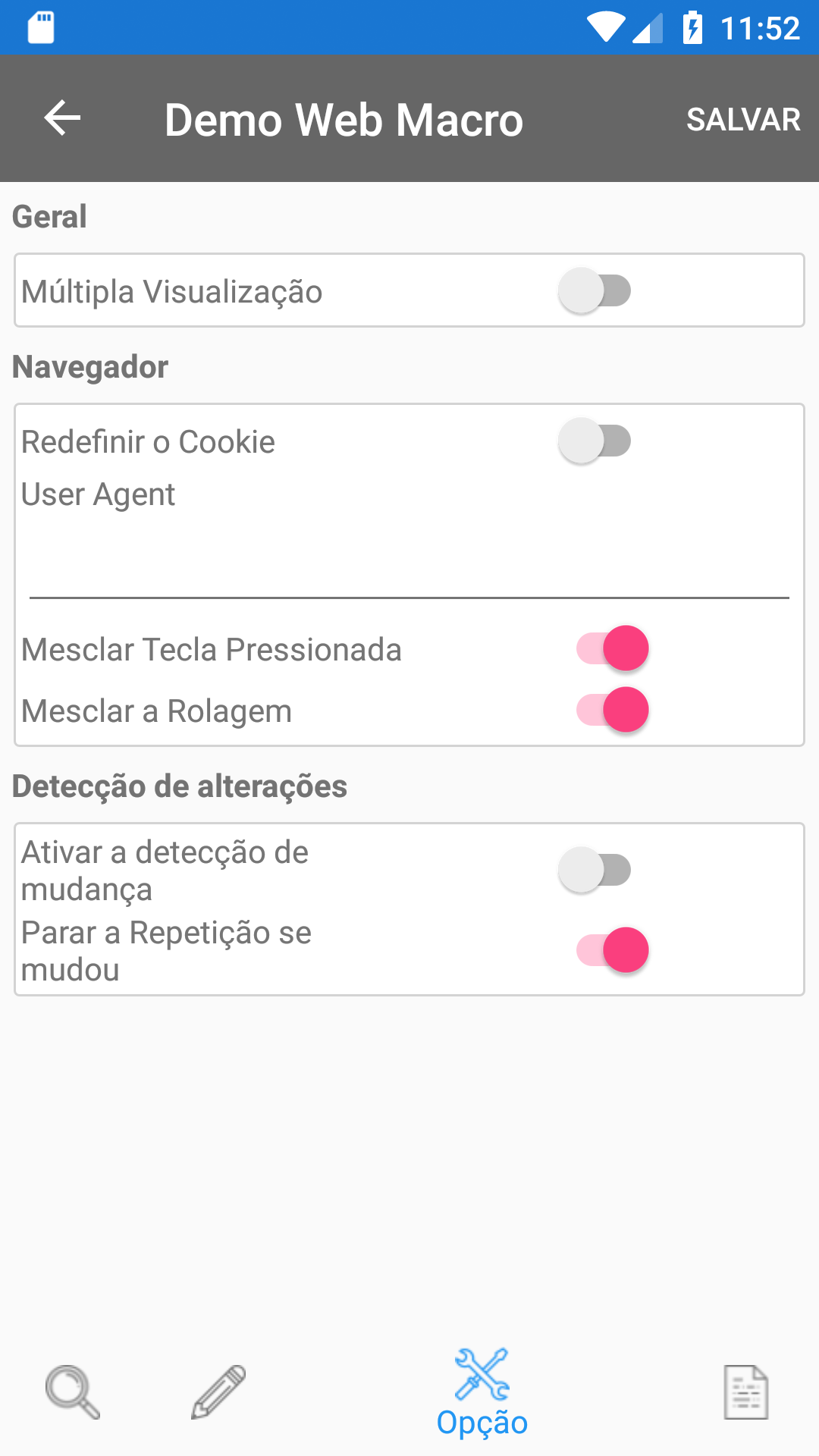Image resolution: width=819 pixels, height=1456 pixels.
Task: Select the wrench and screwdriver Opção icon
Action: click(482, 1374)
